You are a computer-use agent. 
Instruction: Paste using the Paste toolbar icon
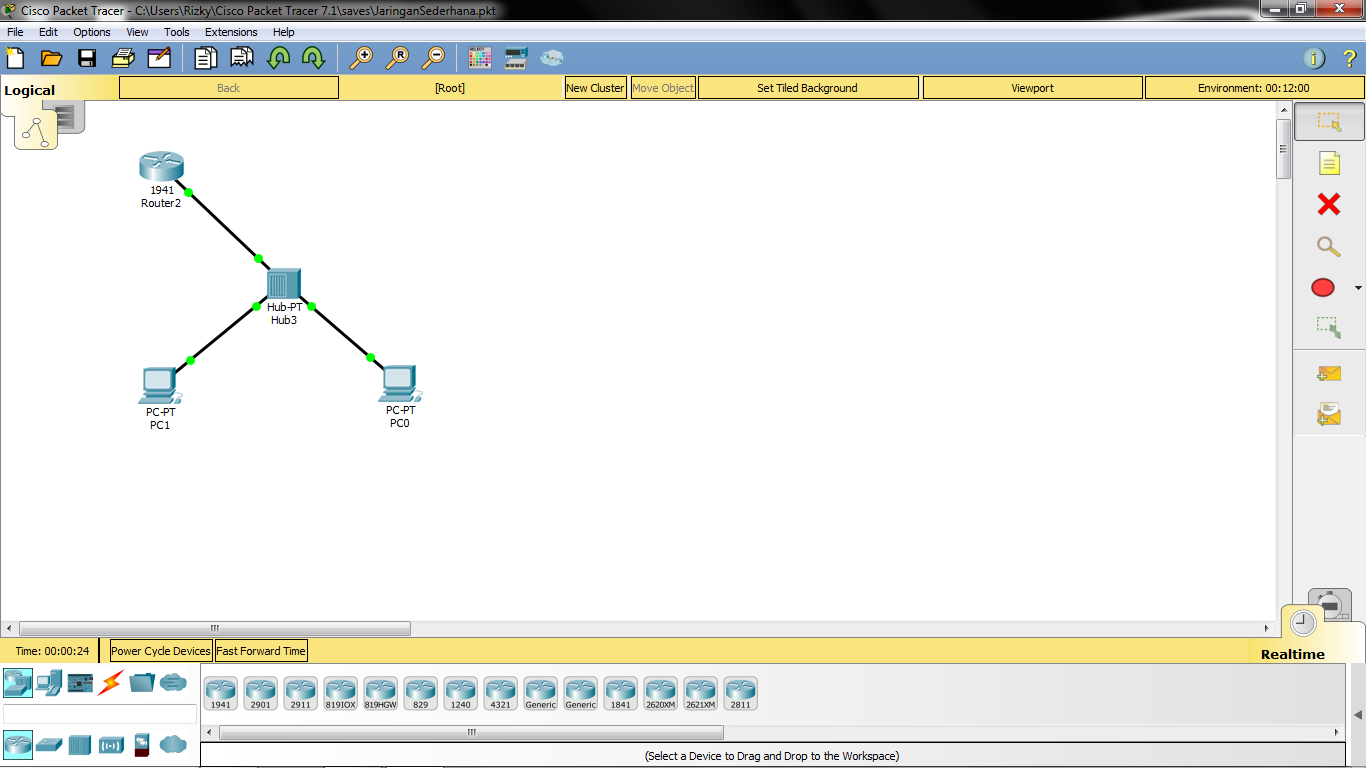pyautogui.click(x=242, y=58)
